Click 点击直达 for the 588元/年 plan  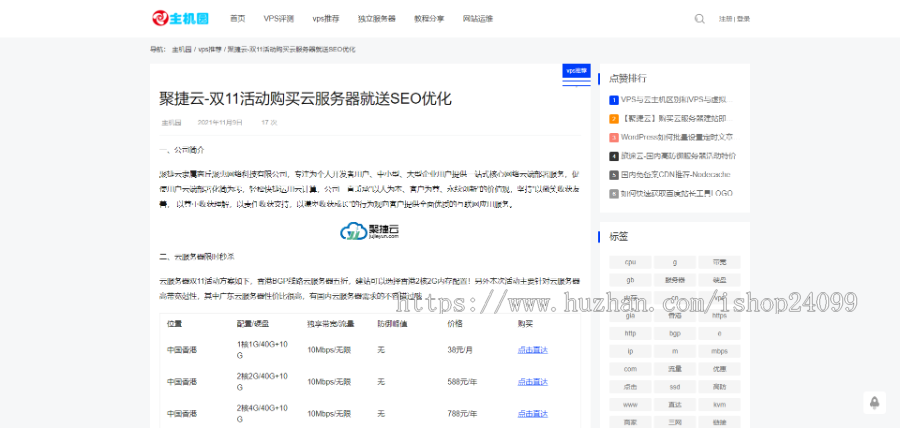pyautogui.click(x=533, y=382)
